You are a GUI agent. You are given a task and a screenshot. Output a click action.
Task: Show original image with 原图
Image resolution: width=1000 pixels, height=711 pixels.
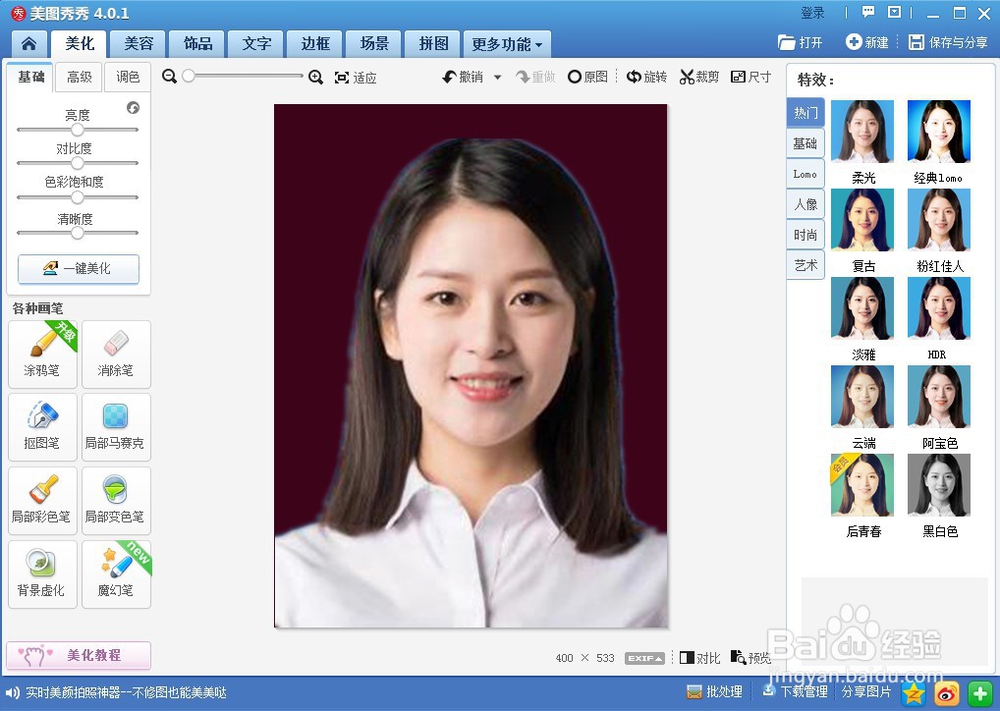pyautogui.click(x=587, y=77)
